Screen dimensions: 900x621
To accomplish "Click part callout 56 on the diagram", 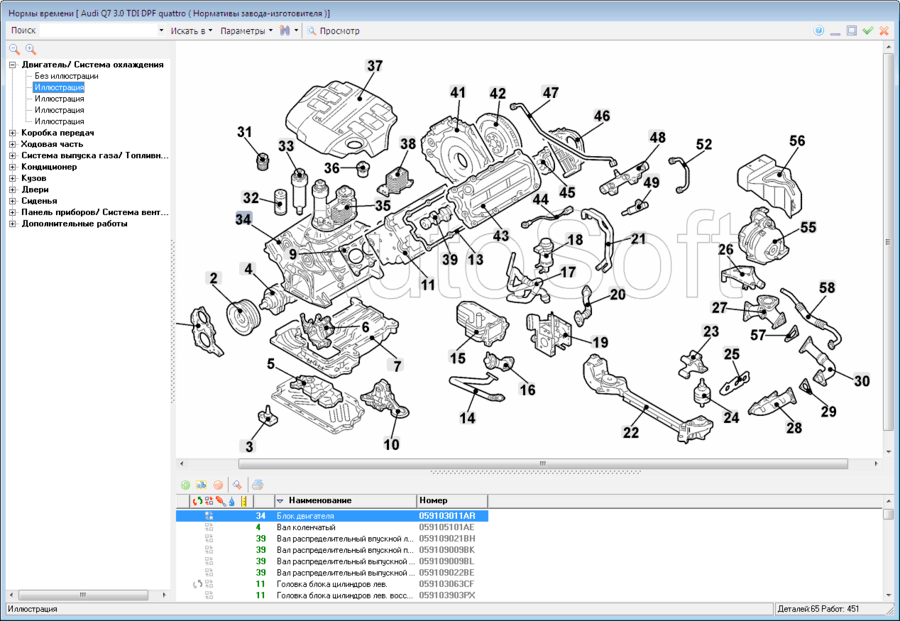I will click(797, 141).
